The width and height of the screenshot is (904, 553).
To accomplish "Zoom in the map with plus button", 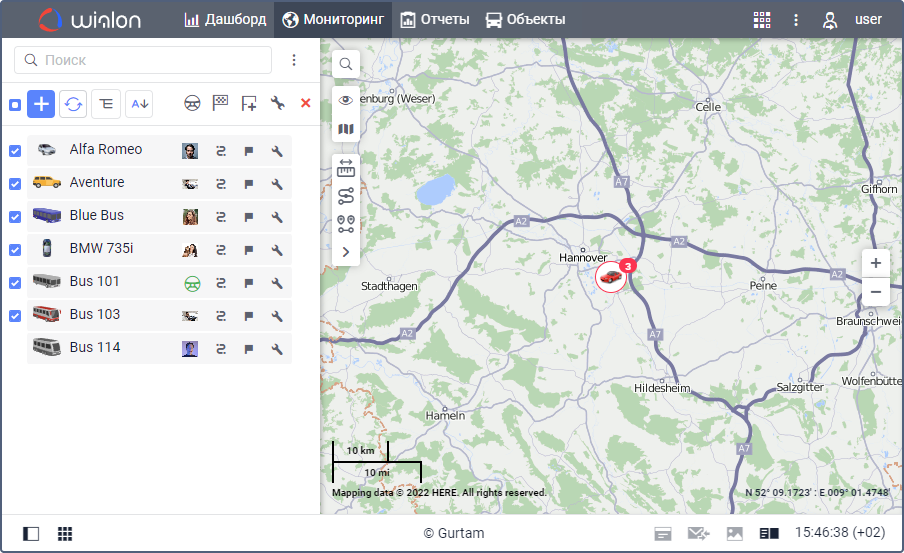I will [x=875, y=264].
